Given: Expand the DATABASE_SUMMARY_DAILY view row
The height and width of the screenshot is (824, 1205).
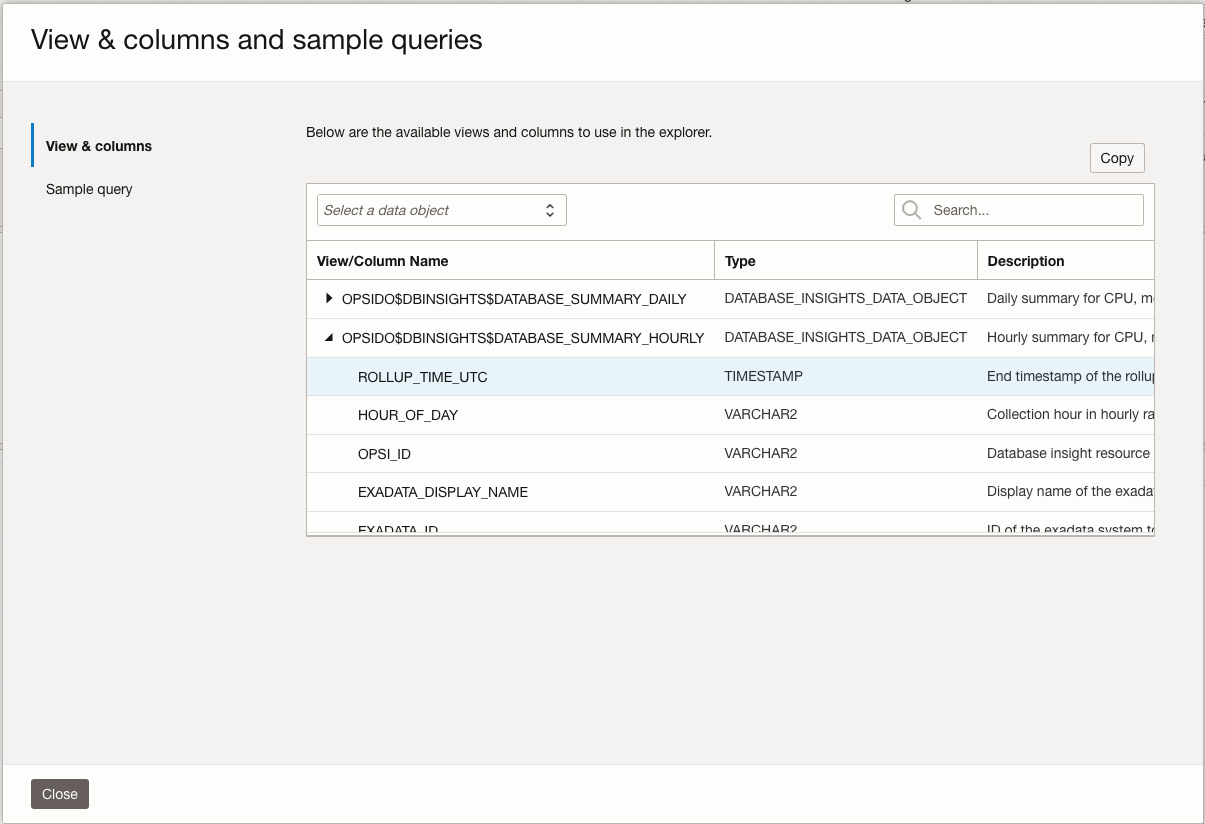Looking at the screenshot, I should point(329,298).
